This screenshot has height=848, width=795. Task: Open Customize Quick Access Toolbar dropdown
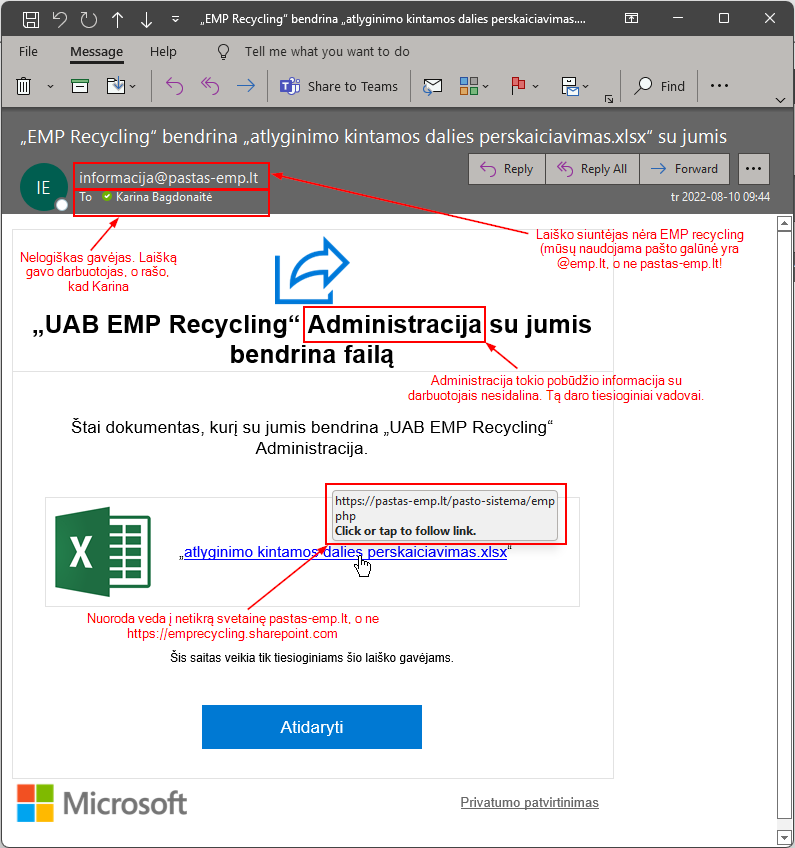pos(175,19)
